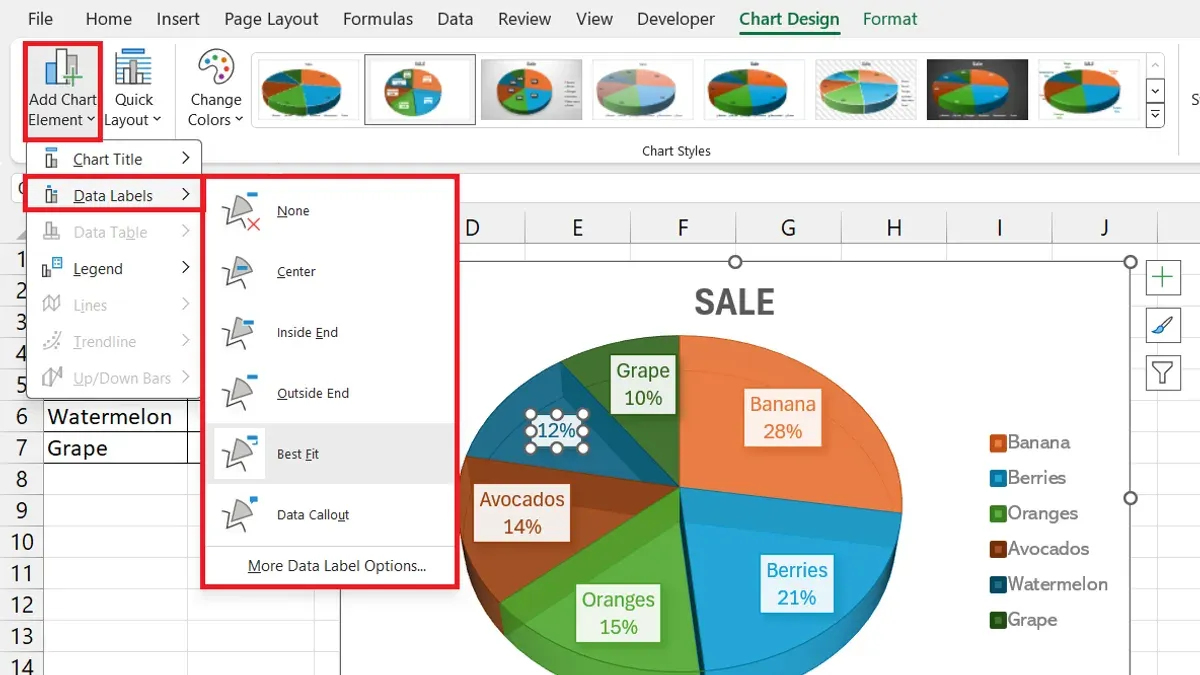This screenshot has height=675, width=1200.
Task: Switch to the Format tab
Action: pyautogui.click(x=890, y=19)
